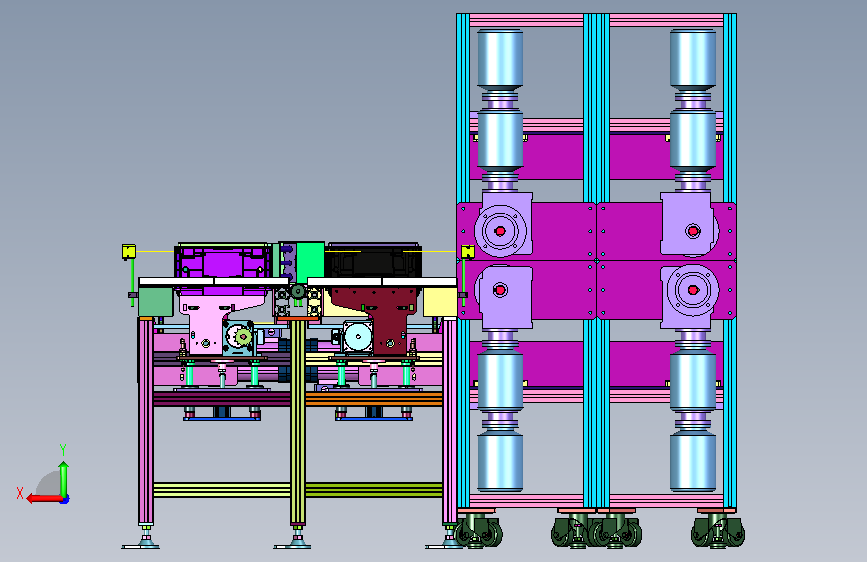This screenshot has height=562, width=867.
Task: Select the pale yellow box beside the tower
Action: pyautogui.click(x=440, y=302)
